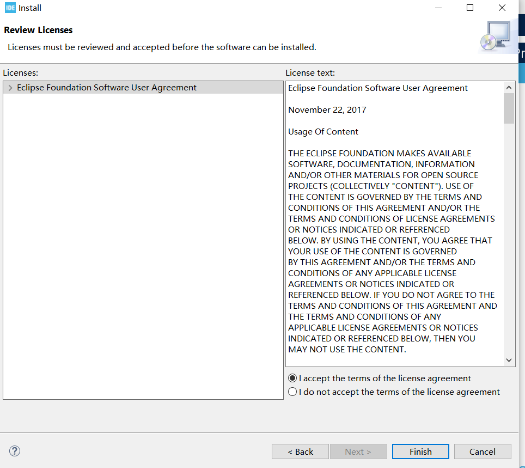
Task: Click the Eclipse IDE icon in title bar
Action: 10,7
